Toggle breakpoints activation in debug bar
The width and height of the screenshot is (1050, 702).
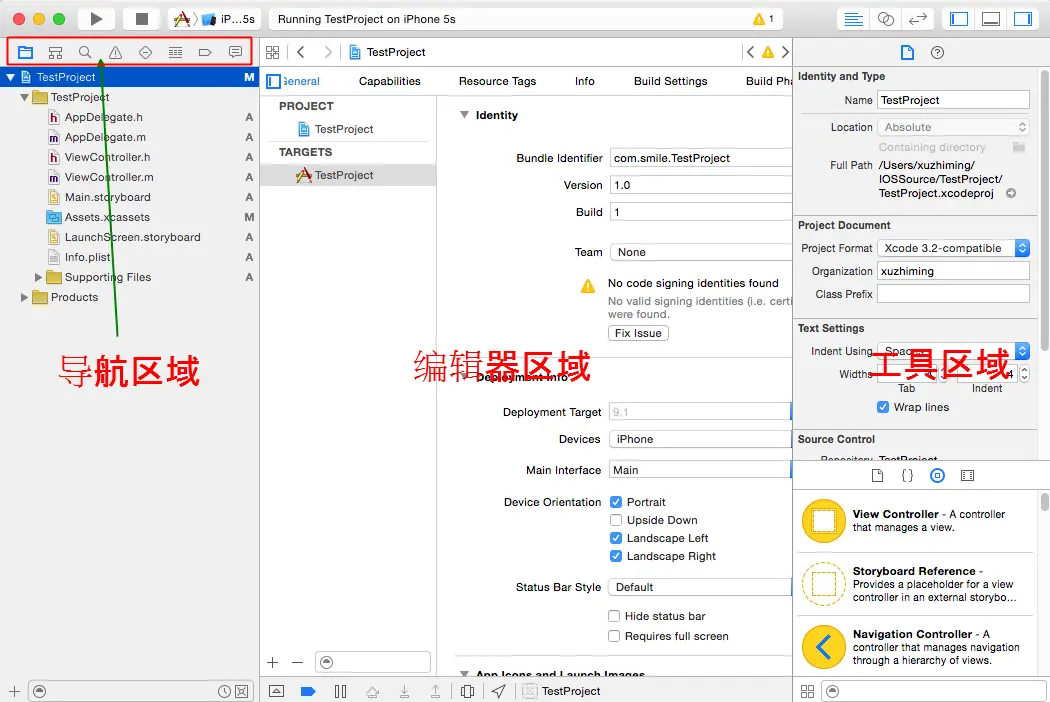click(x=308, y=691)
